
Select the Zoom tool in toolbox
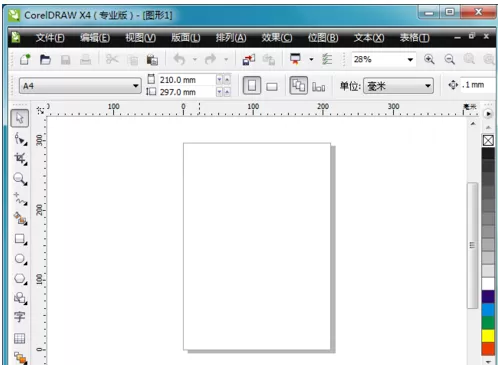click(x=20, y=179)
